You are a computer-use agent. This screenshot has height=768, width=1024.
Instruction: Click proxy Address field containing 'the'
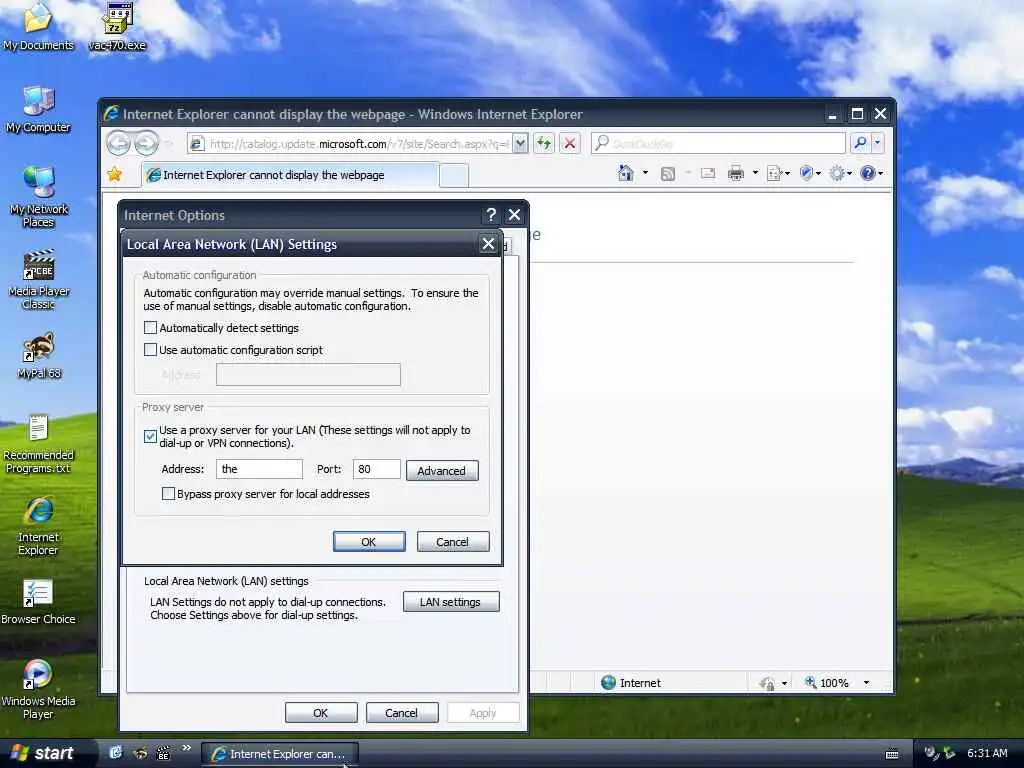coord(259,469)
